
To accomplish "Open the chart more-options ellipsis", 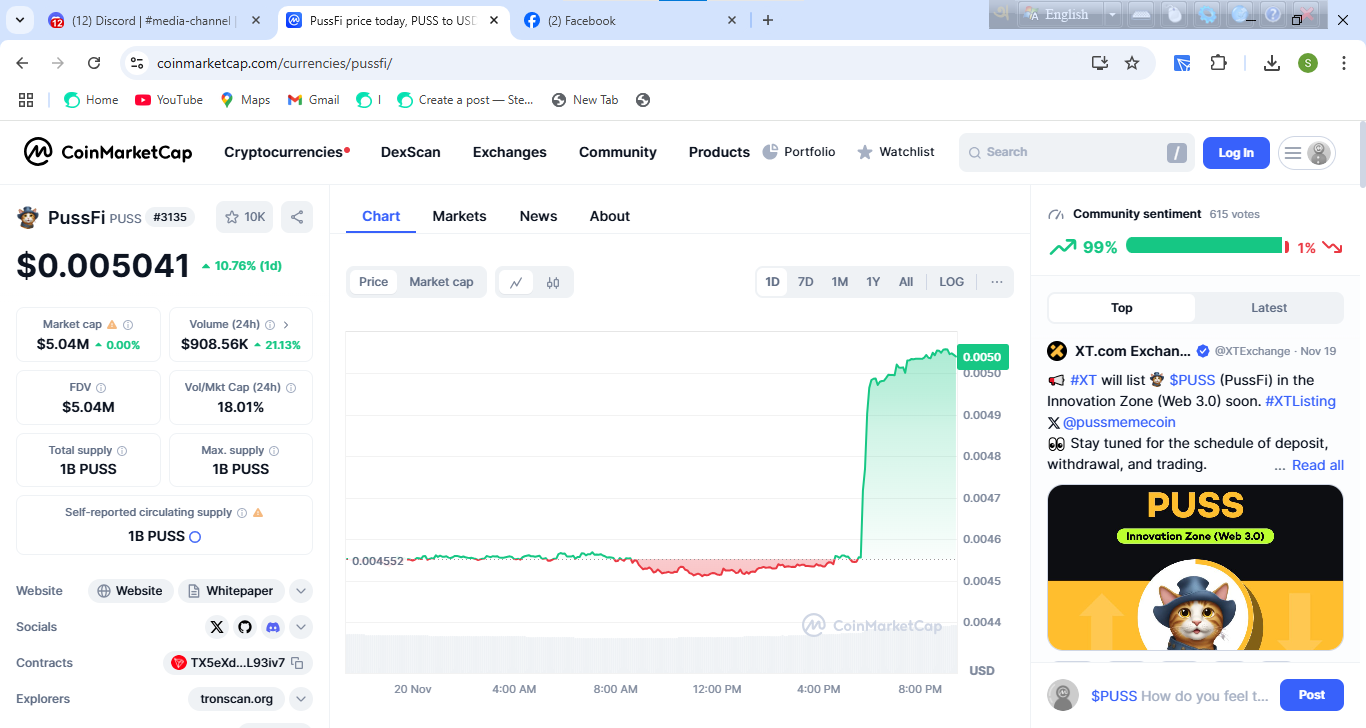I will pyautogui.click(x=997, y=282).
